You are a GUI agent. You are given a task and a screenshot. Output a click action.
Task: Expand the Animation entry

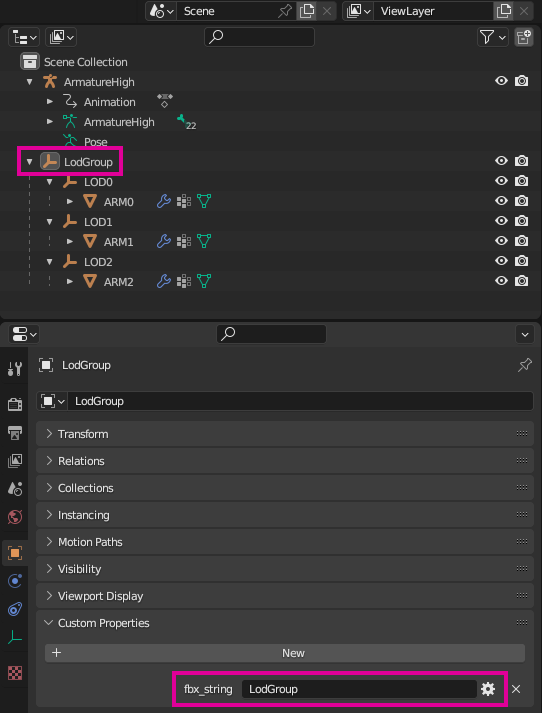tap(50, 102)
